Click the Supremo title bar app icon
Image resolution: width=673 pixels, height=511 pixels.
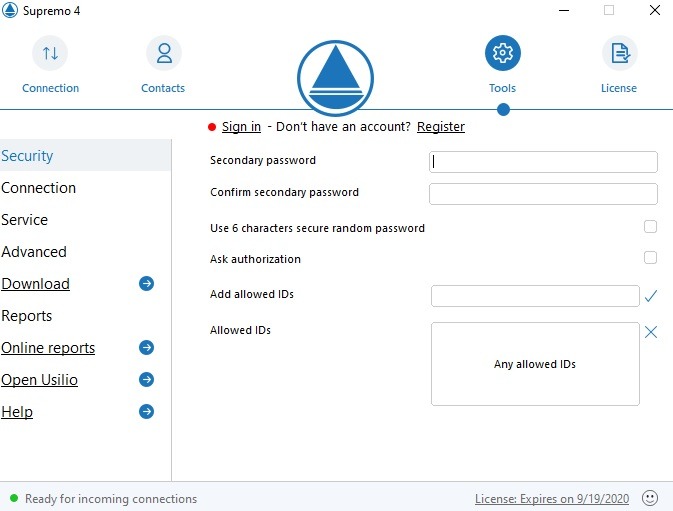pyautogui.click(x=9, y=10)
